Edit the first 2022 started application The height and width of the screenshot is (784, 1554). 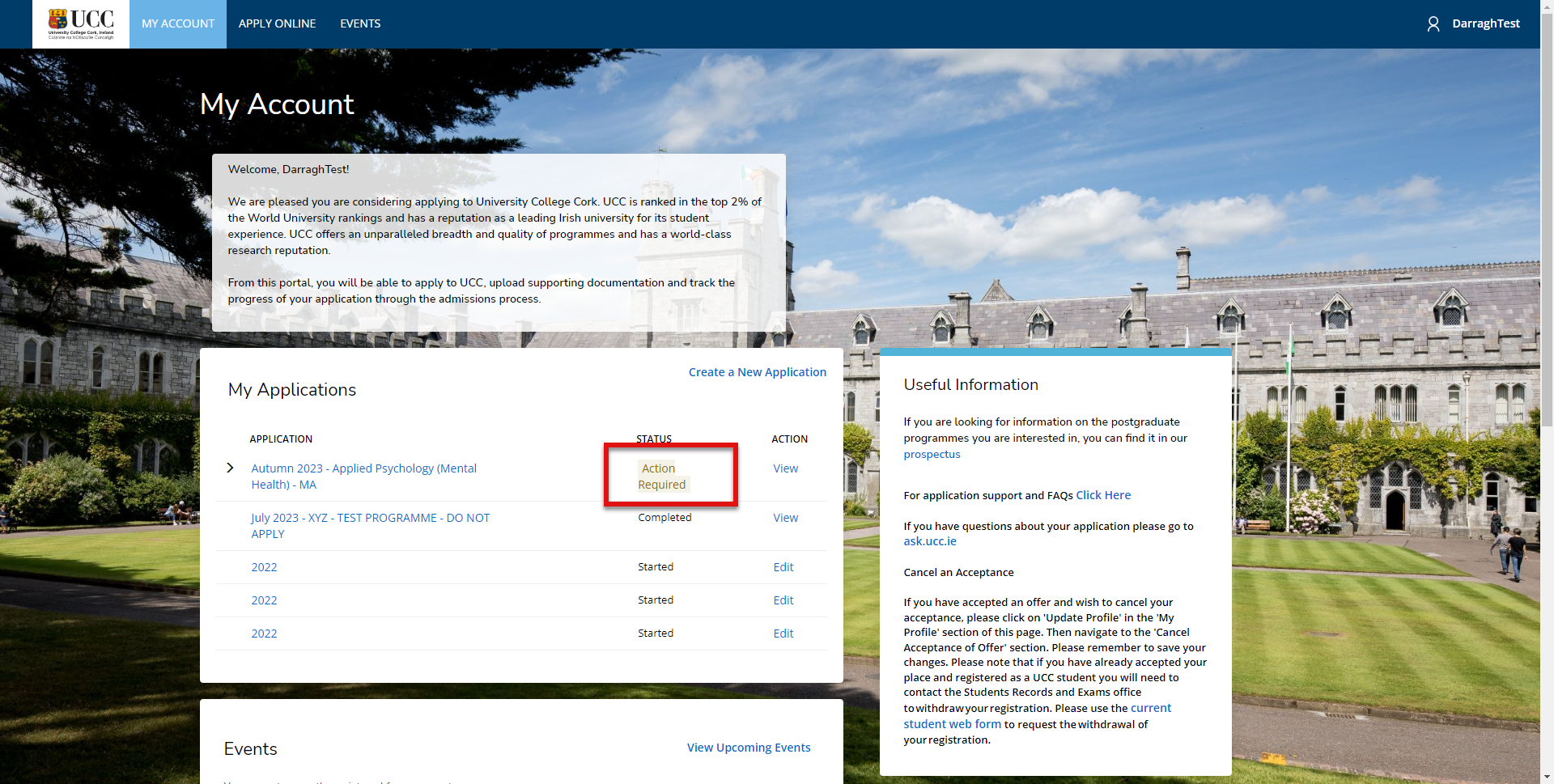pos(783,567)
